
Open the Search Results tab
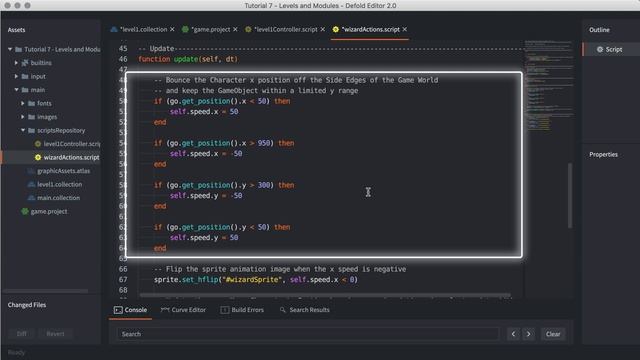point(304,310)
